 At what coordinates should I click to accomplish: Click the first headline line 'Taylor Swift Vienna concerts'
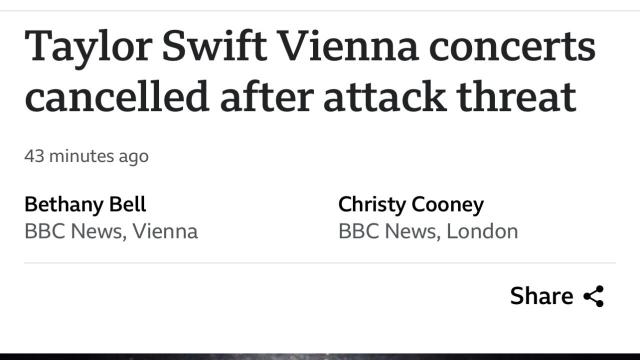click(x=310, y=48)
